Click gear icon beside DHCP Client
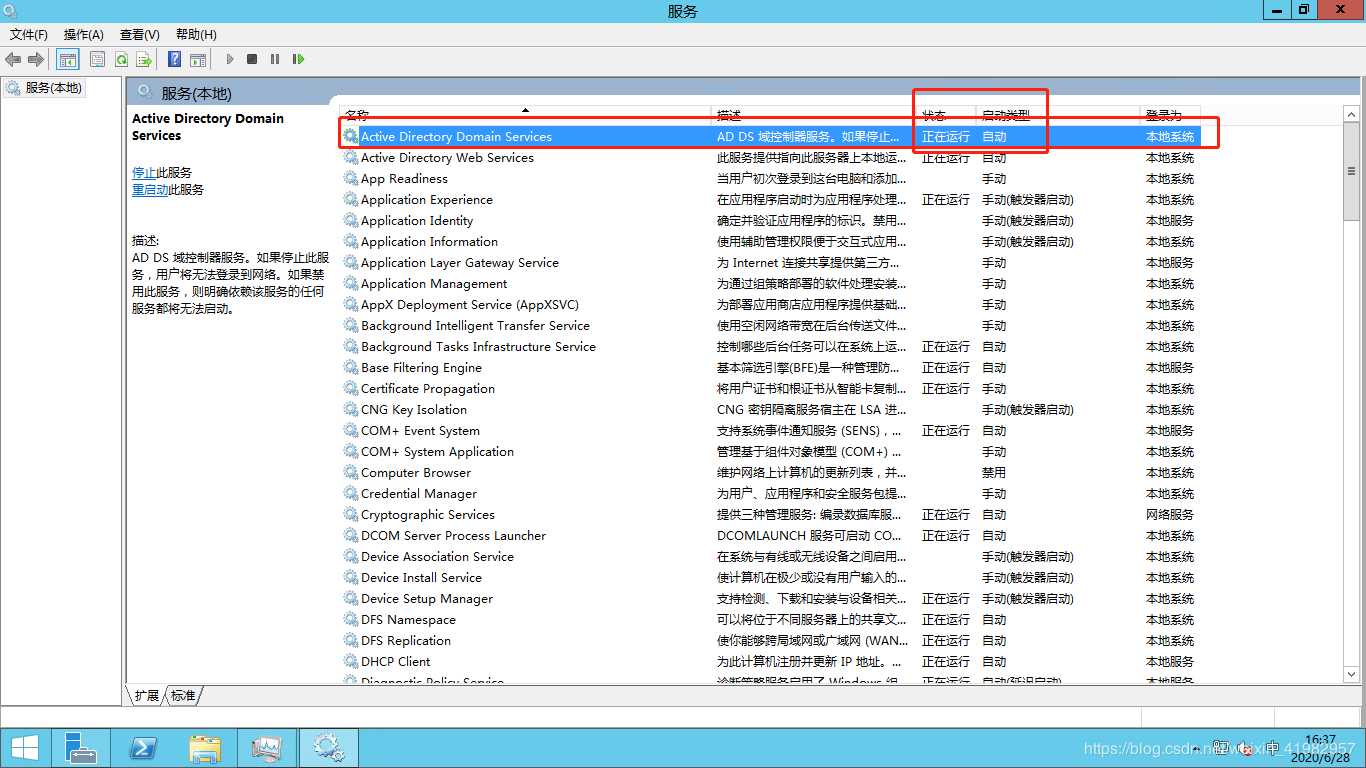The image size is (1366, 768). [351, 662]
